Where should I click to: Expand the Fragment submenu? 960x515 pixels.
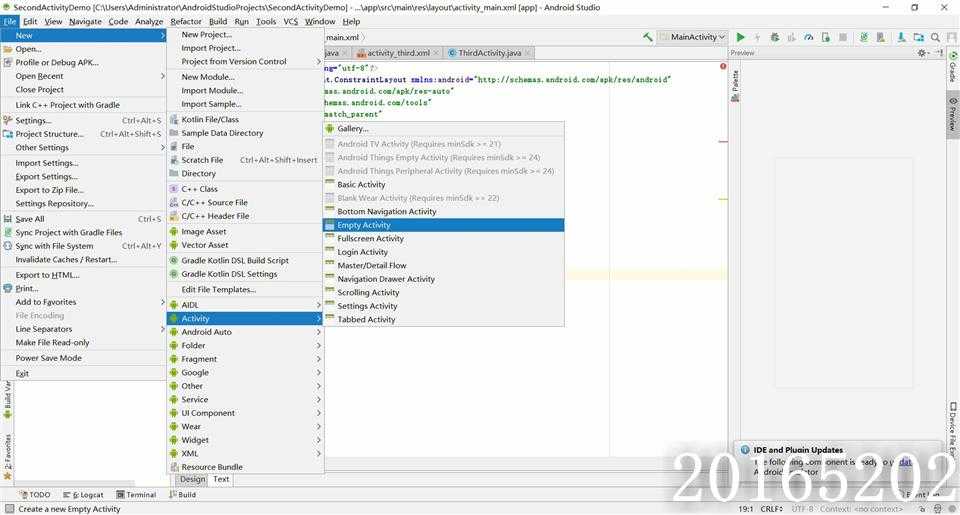click(245, 359)
